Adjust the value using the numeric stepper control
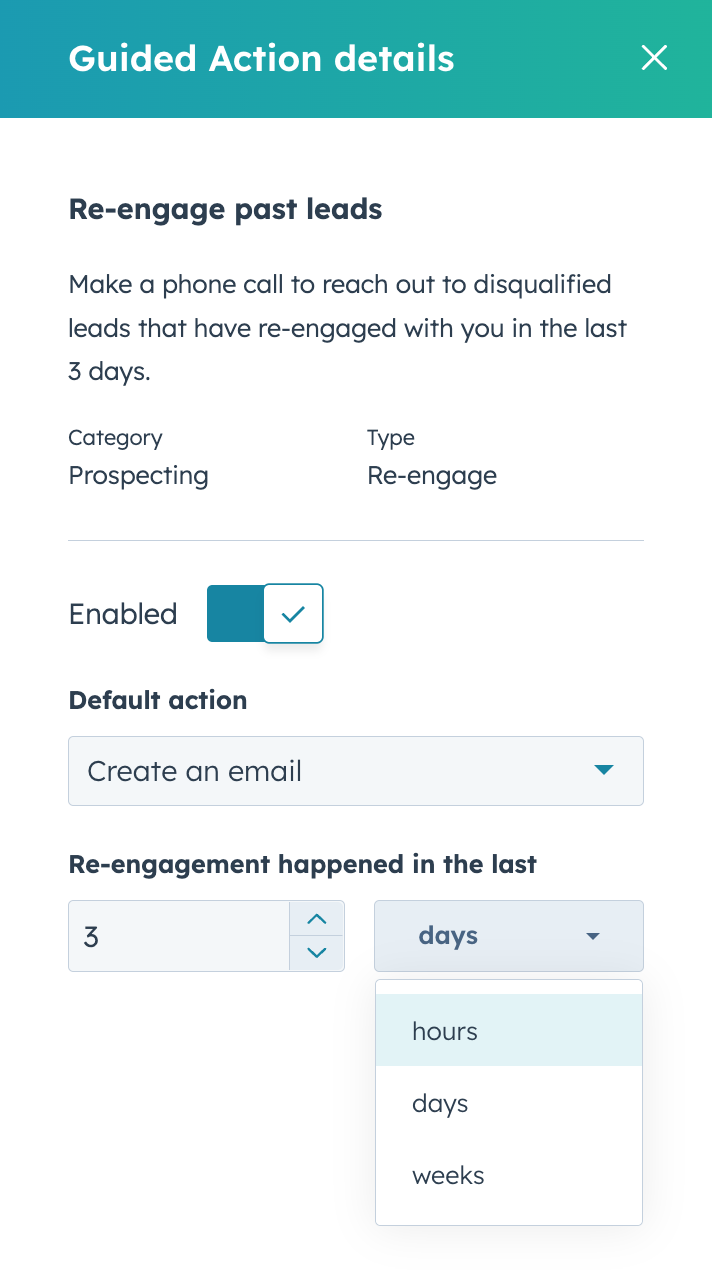Viewport: 712px width, 1270px height. 317,936
